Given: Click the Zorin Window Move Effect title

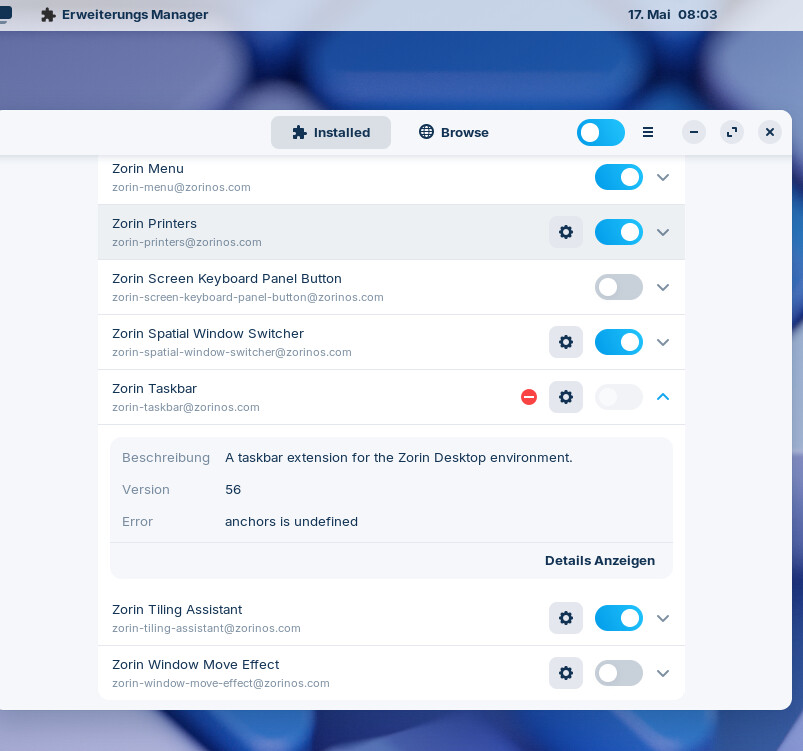Looking at the screenshot, I should [x=196, y=664].
